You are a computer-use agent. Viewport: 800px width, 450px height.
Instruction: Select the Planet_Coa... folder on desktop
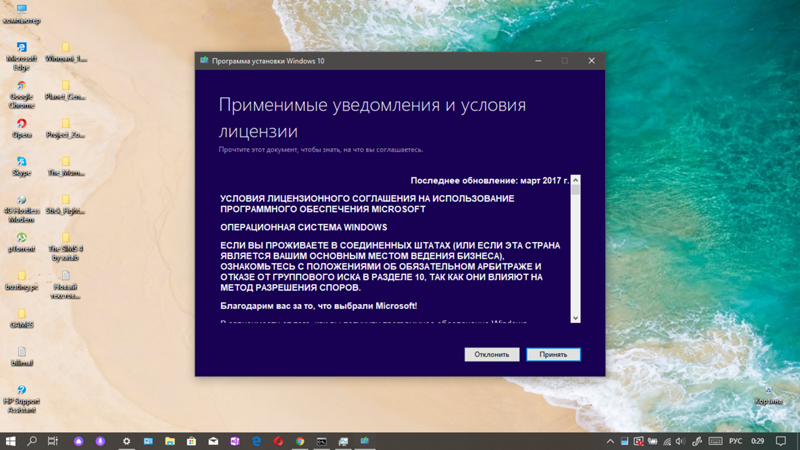pyautogui.click(x=66, y=89)
